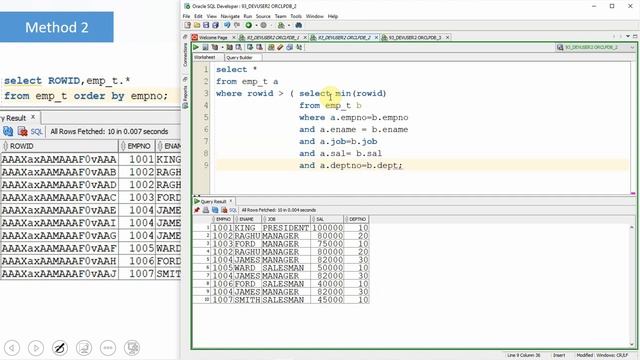Click the Unshared SQL Worksheet icon

pyautogui.click(x=271, y=47)
